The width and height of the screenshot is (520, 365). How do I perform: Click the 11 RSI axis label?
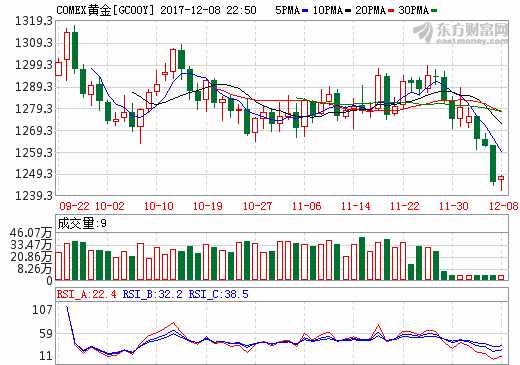[x=46, y=356]
